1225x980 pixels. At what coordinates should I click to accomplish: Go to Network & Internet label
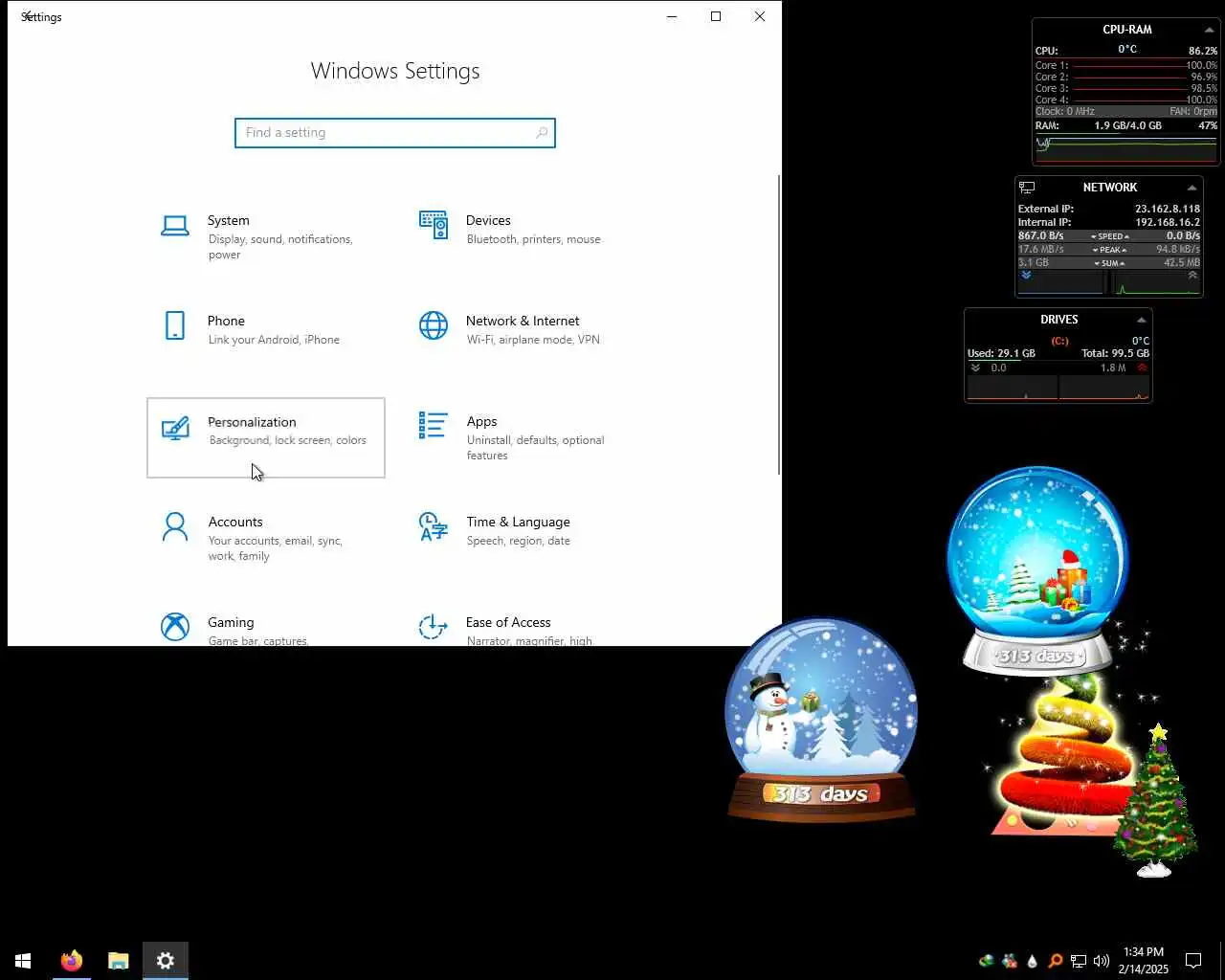(x=523, y=321)
